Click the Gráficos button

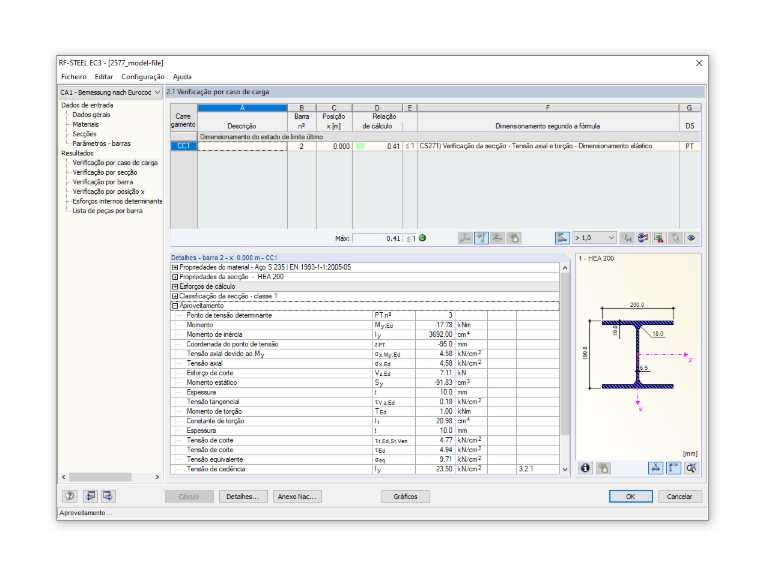(x=405, y=496)
